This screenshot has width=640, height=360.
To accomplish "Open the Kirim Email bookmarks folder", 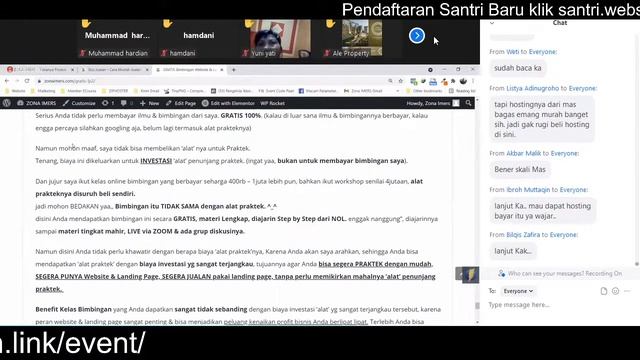I will coord(147,91).
